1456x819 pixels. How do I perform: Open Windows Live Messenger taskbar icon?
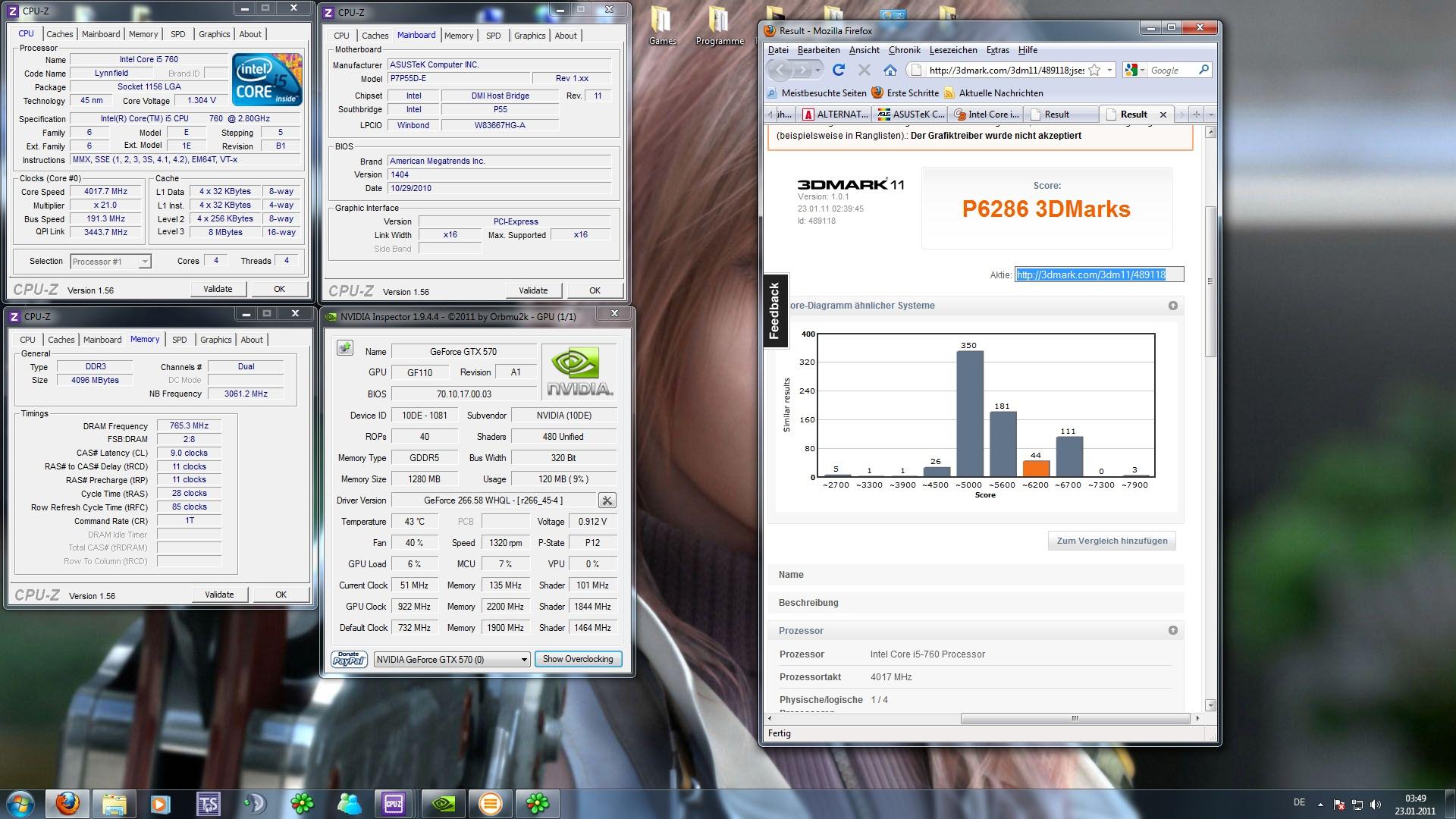click(x=349, y=803)
